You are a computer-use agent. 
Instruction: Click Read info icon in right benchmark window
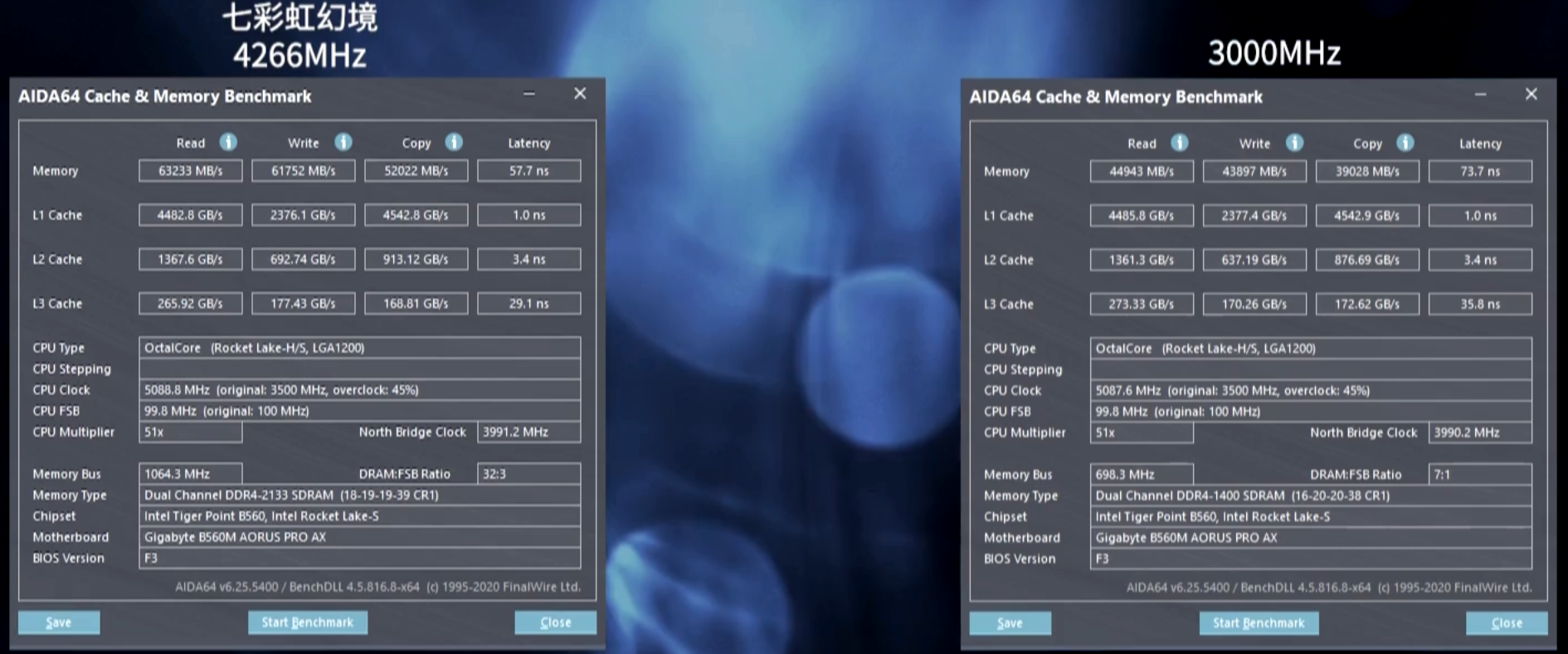[x=1180, y=144]
